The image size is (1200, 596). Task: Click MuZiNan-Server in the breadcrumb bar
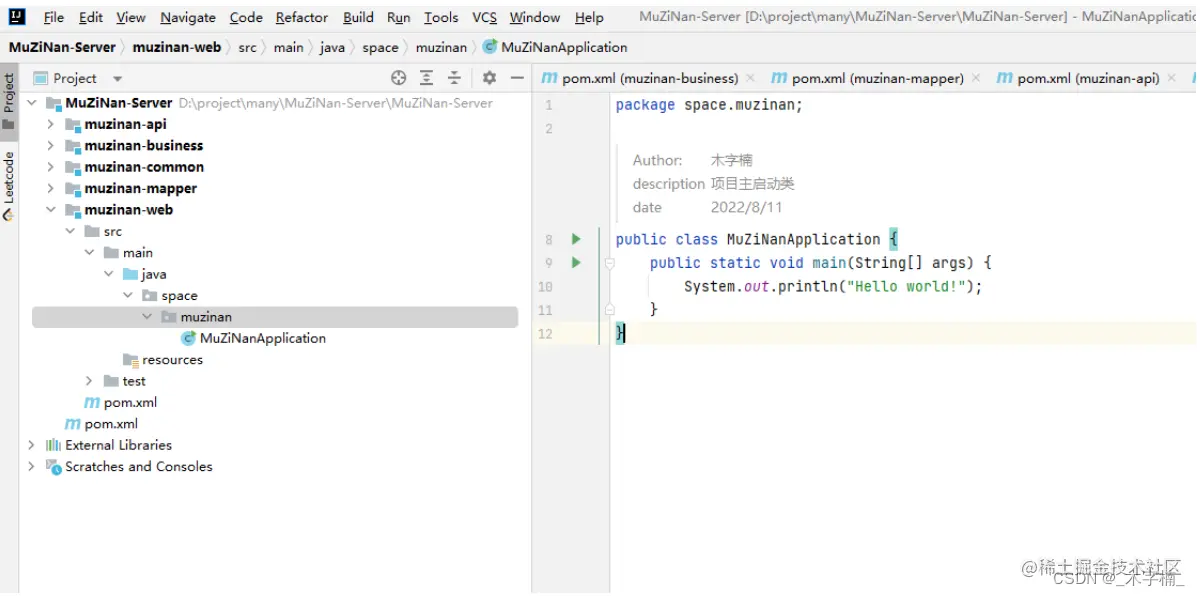pos(63,47)
